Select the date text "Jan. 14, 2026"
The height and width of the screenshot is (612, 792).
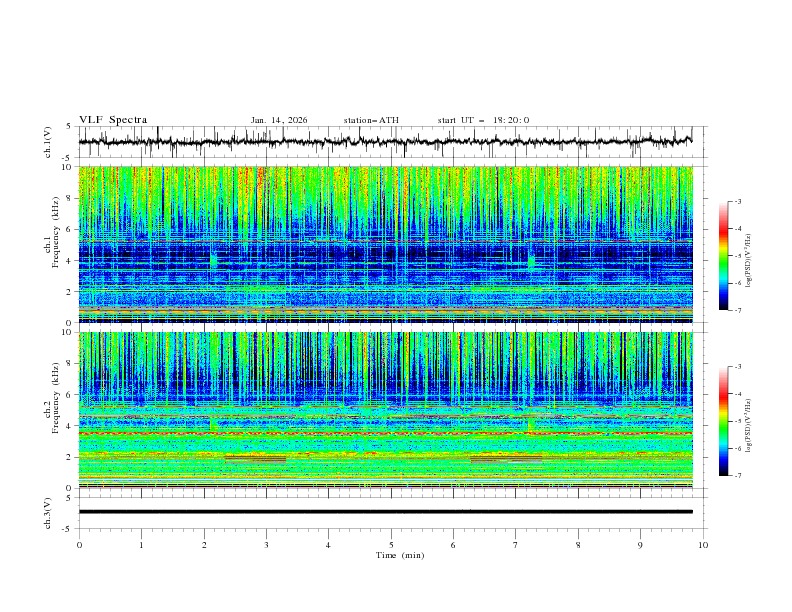click(x=279, y=120)
